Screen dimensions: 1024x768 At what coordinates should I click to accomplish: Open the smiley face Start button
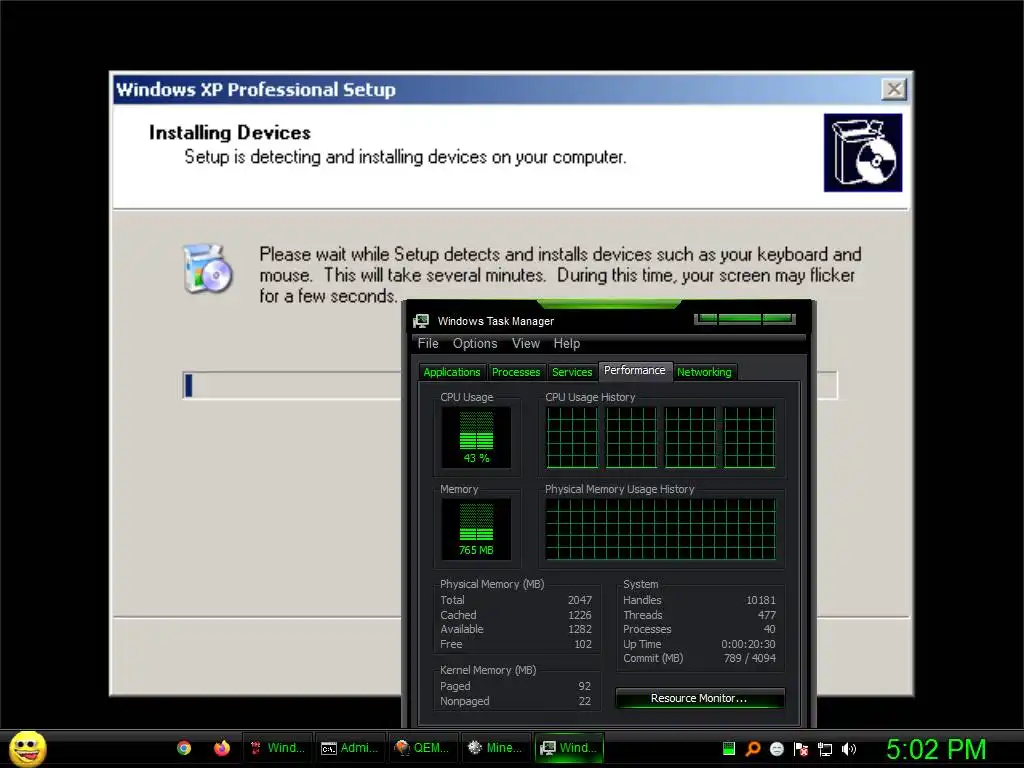pyautogui.click(x=27, y=748)
